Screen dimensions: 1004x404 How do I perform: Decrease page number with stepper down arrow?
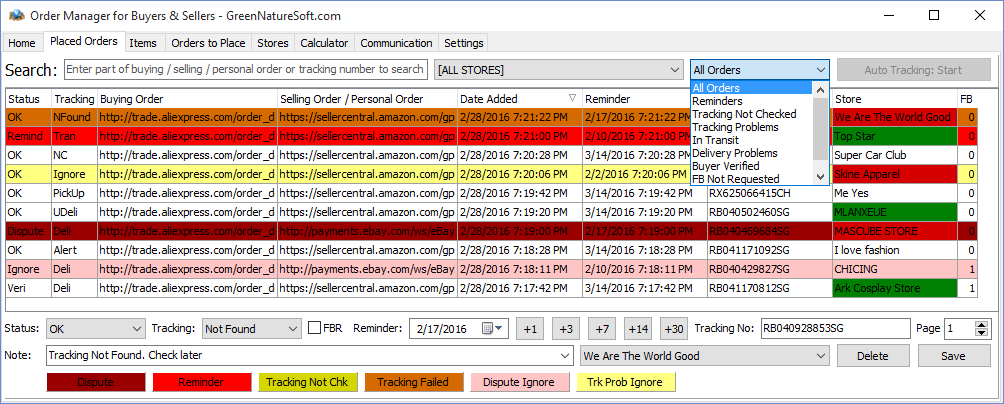982,334
